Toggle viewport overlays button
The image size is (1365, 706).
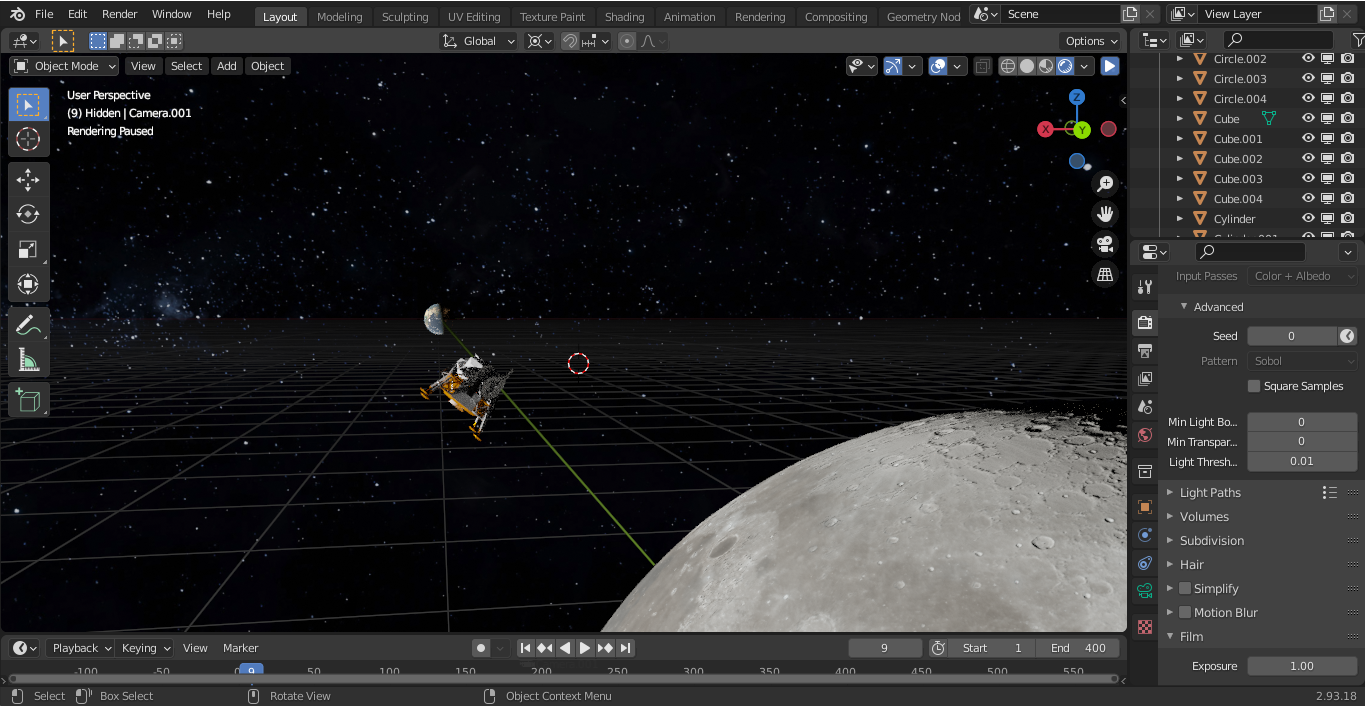pyautogui.click(x=938, y=66)
